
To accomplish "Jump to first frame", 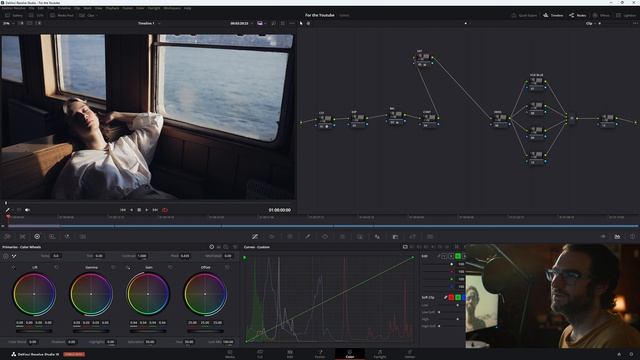I will 123,210.
